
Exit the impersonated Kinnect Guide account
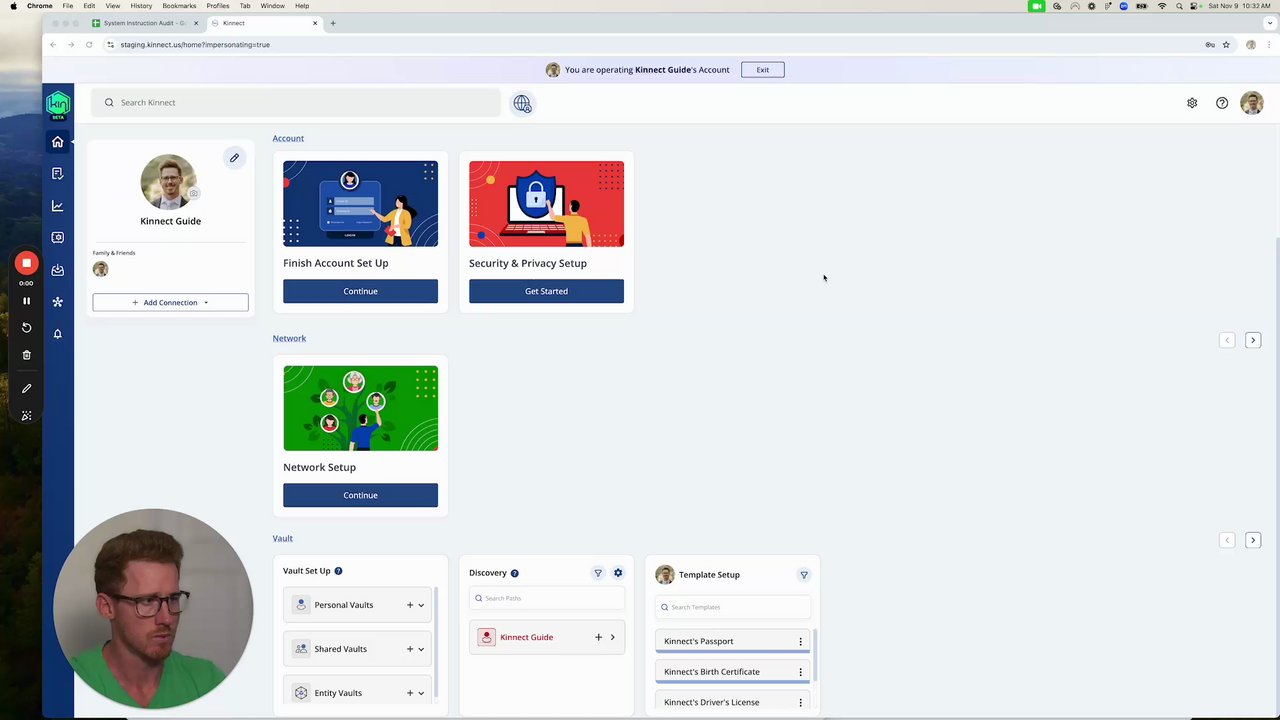pos(763,70)
